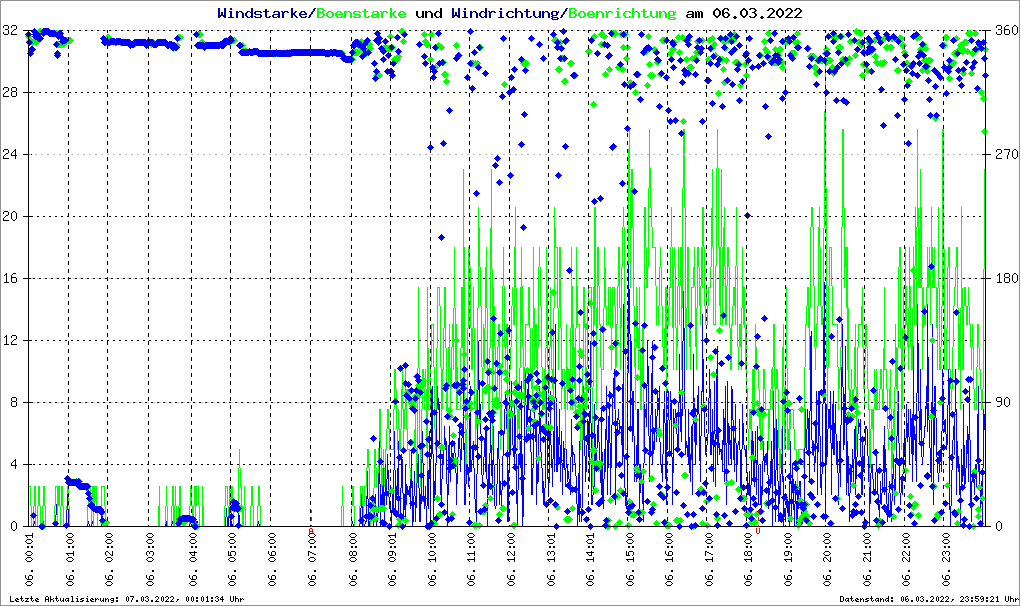The width and height of the screenshot is (1020, 606).
Task: Click the 24 value on left axis
Action: 11,155
